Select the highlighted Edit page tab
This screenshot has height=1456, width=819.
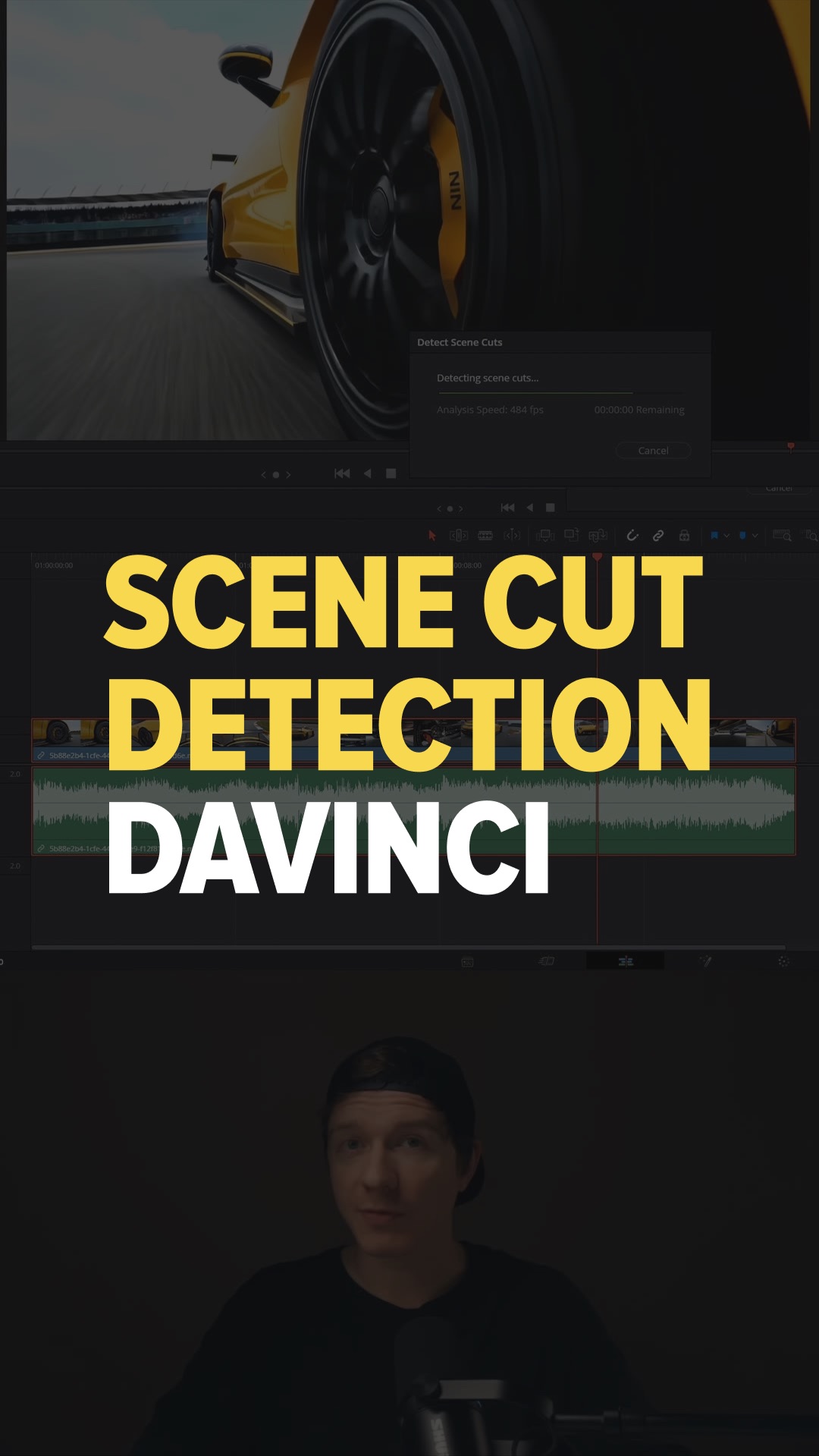coord(626,961)
